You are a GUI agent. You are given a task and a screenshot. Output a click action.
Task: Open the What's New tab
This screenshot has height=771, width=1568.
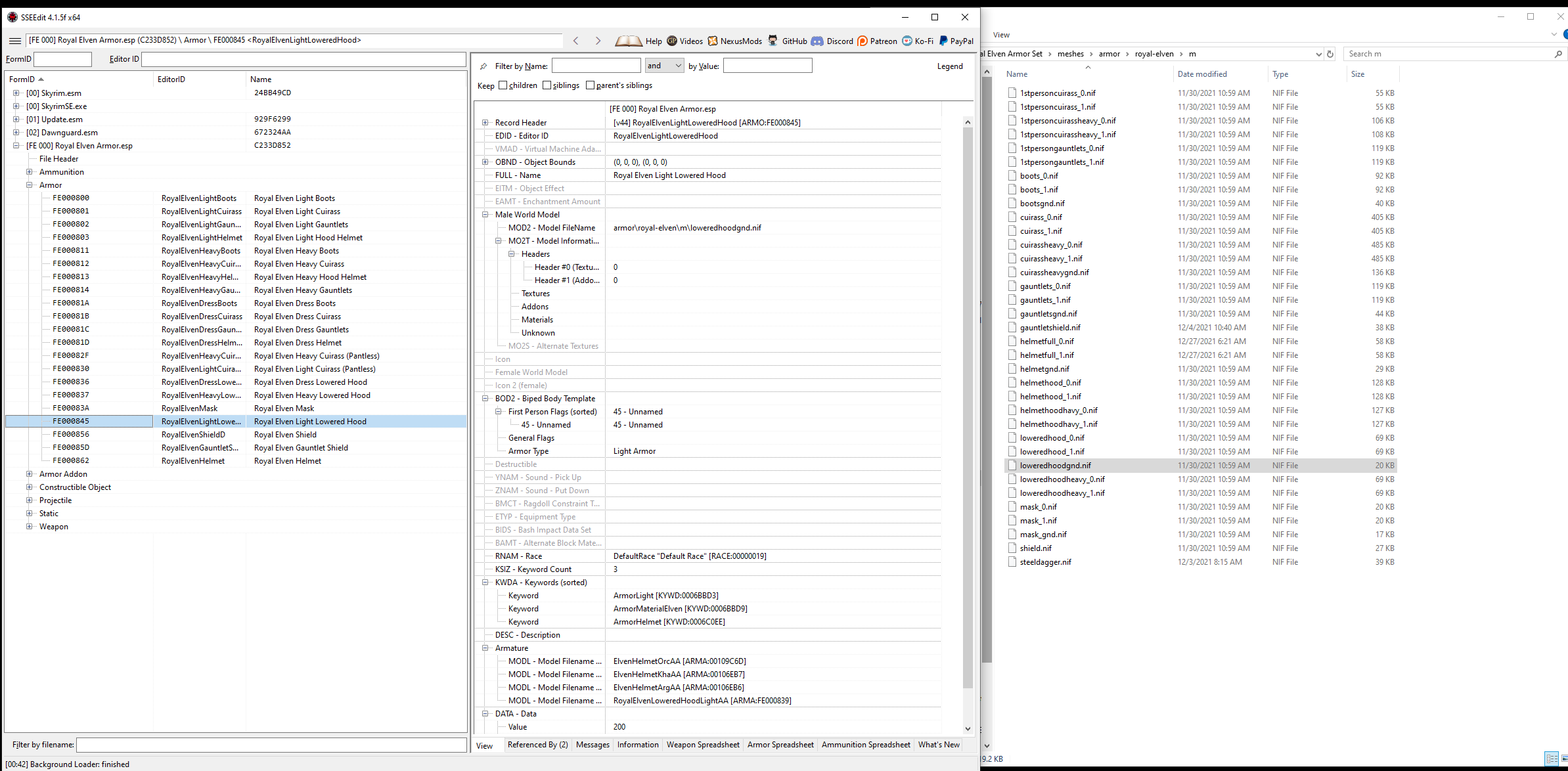[x=939, y=745]
